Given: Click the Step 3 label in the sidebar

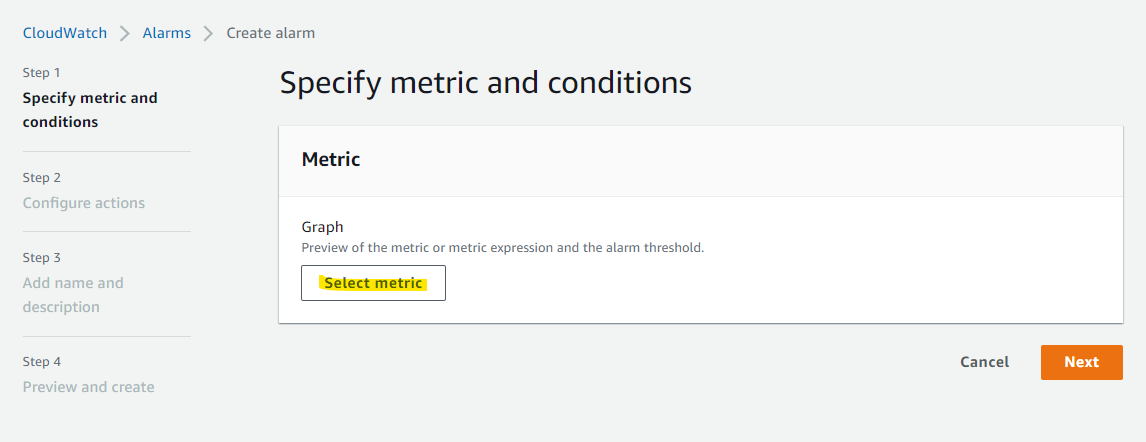Looking at the screenshot, I should pos(42,258).
